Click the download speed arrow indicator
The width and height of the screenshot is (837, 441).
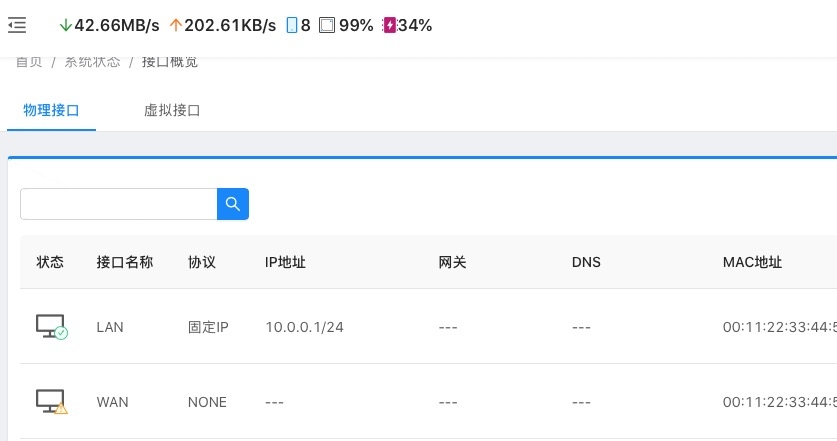[66, 26]
